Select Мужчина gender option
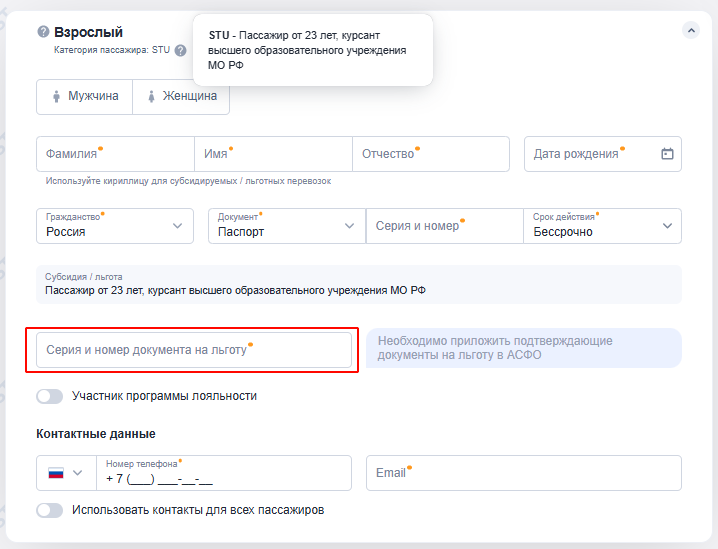This screenshot has height=549, width=718. pos(84,97)
